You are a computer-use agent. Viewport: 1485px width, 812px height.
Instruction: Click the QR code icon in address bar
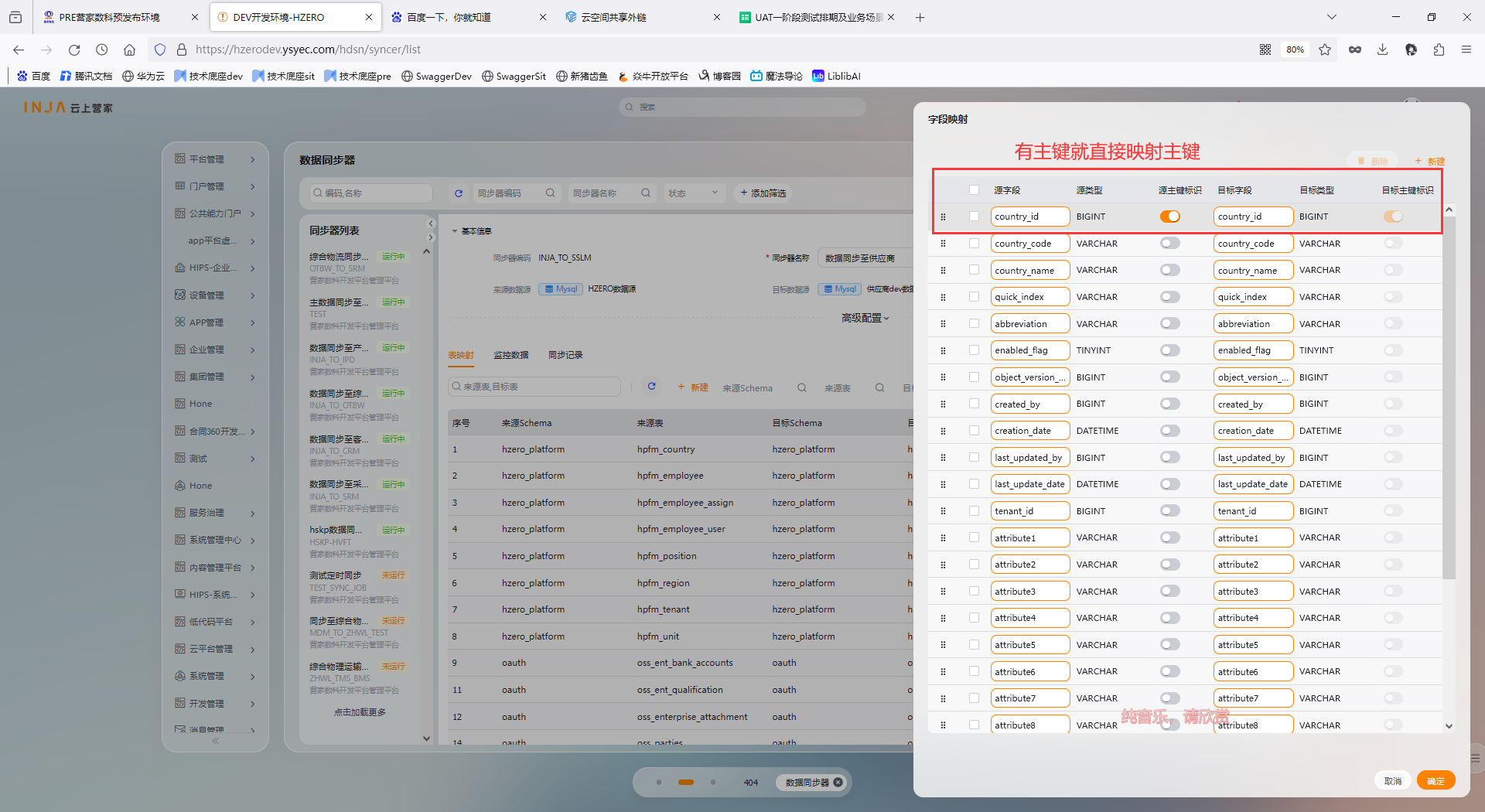pos(1265,49)
